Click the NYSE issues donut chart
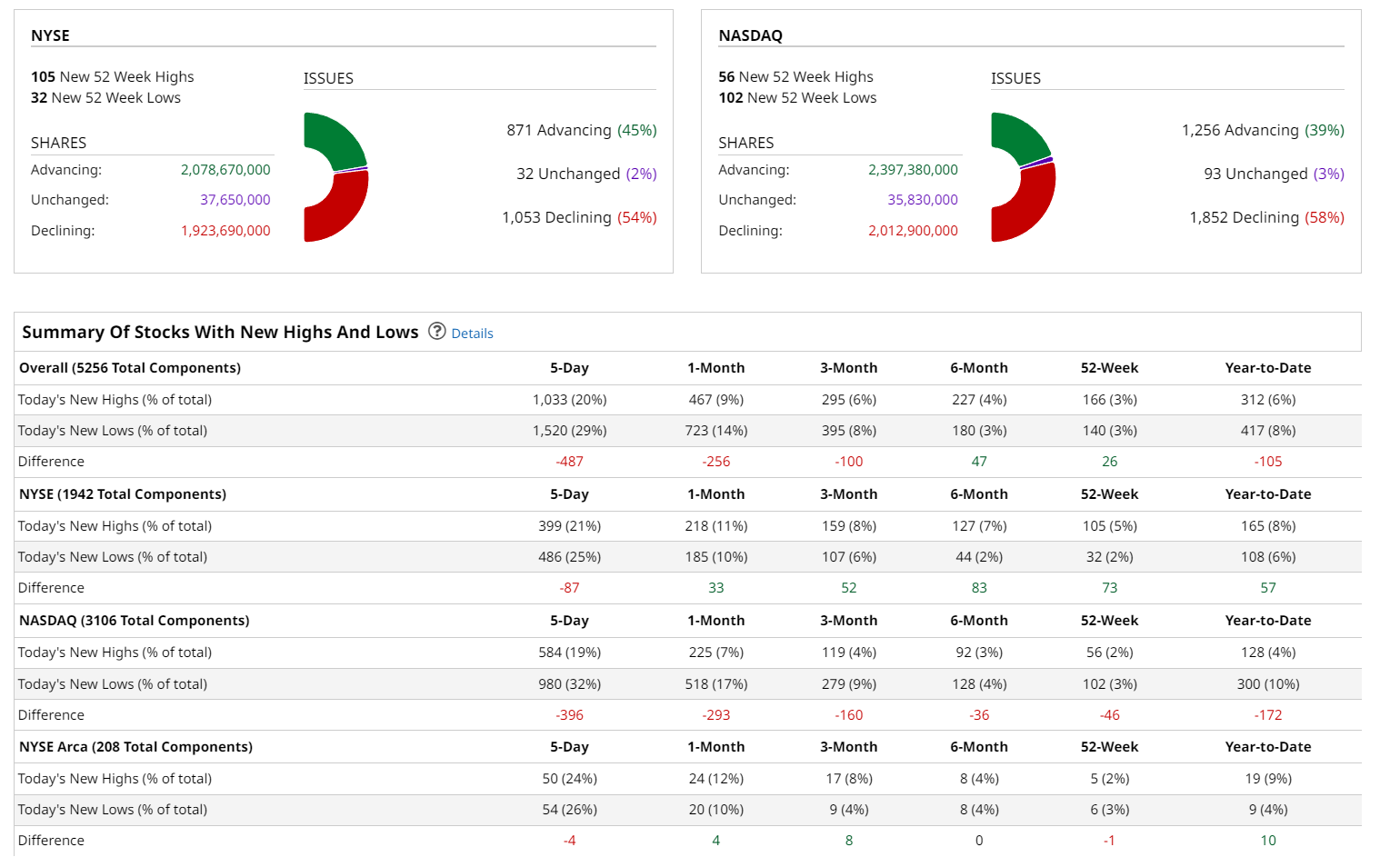1400x867 pixels. 335,177
